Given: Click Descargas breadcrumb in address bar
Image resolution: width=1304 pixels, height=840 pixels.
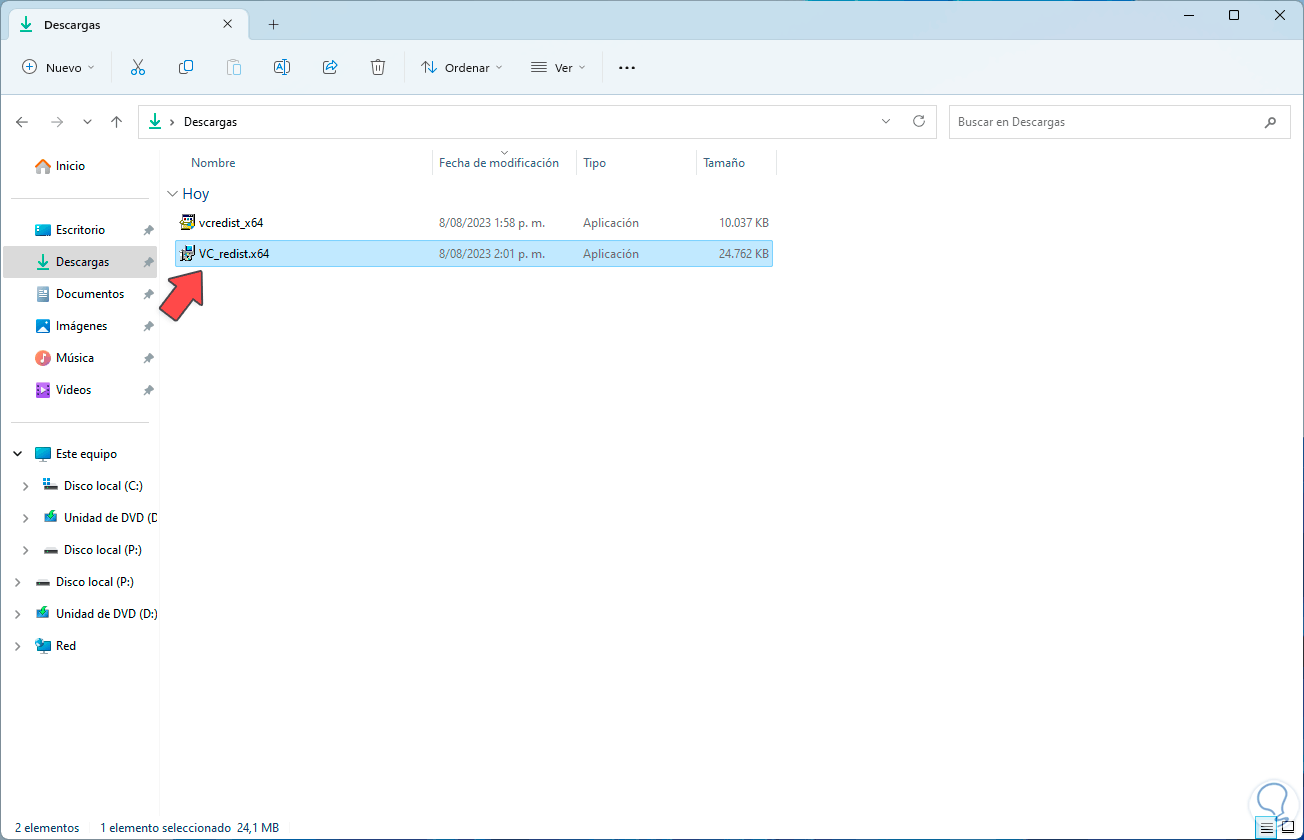Looking at the screenshot, I should [x=211, y=122].
